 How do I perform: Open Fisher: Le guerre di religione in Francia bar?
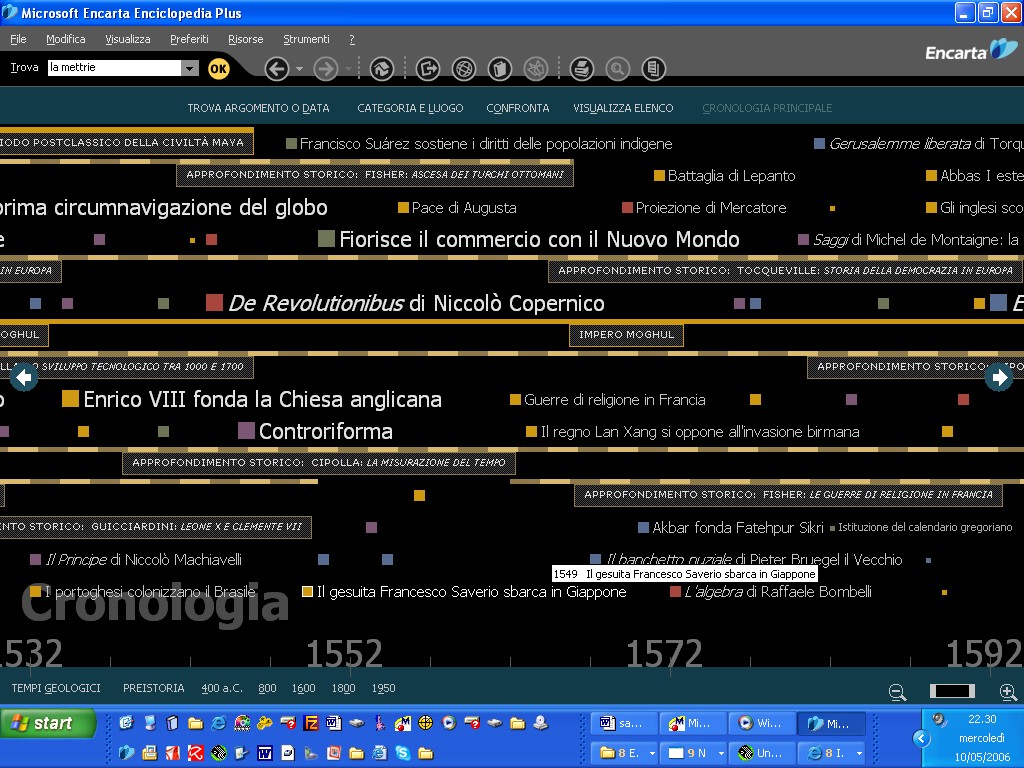(788, 495)
